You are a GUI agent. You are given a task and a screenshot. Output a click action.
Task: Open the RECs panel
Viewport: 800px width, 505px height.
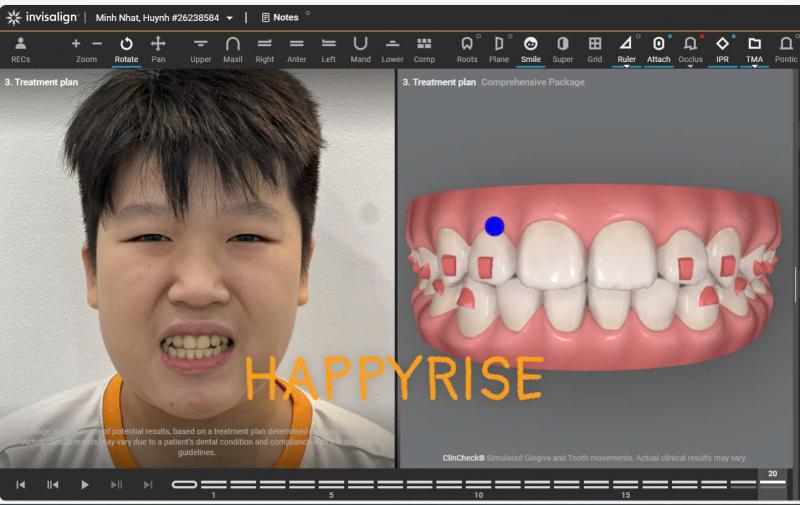[x=21, y=44]
